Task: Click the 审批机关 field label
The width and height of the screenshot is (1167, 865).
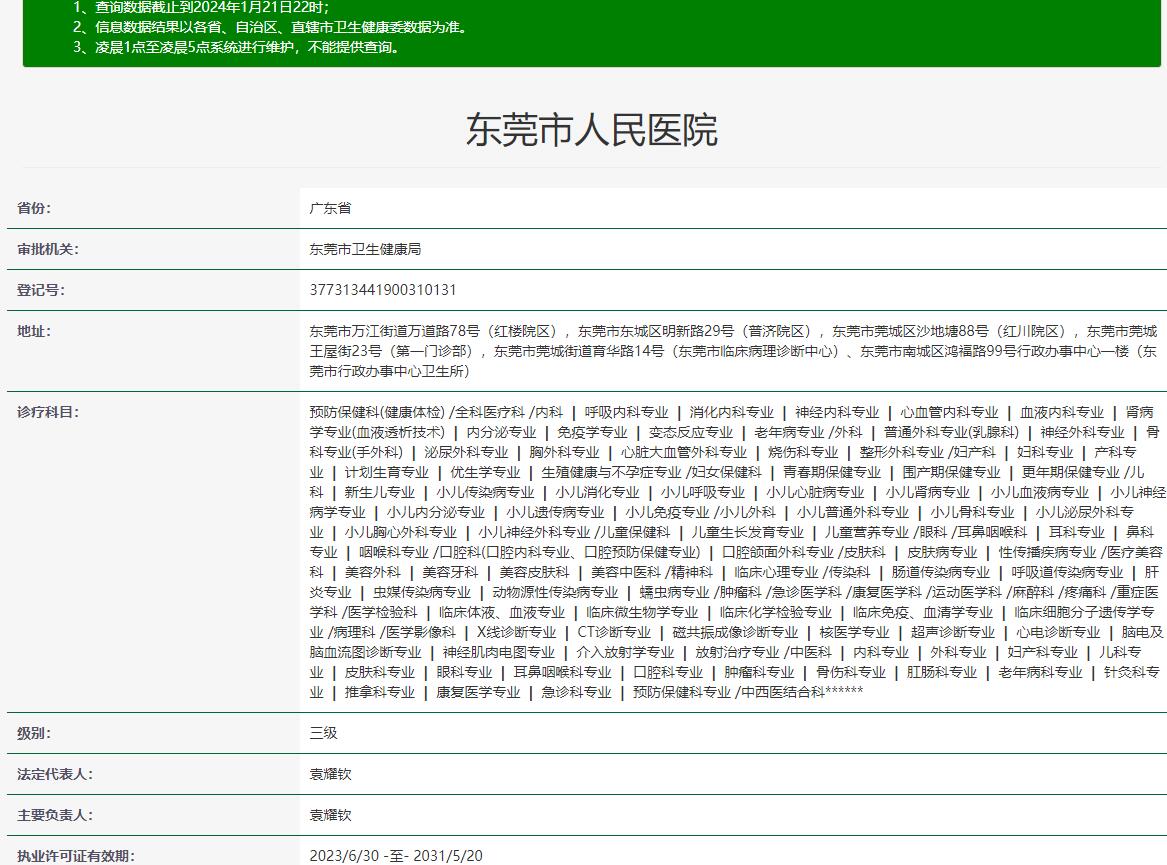Action: point(47,250)
